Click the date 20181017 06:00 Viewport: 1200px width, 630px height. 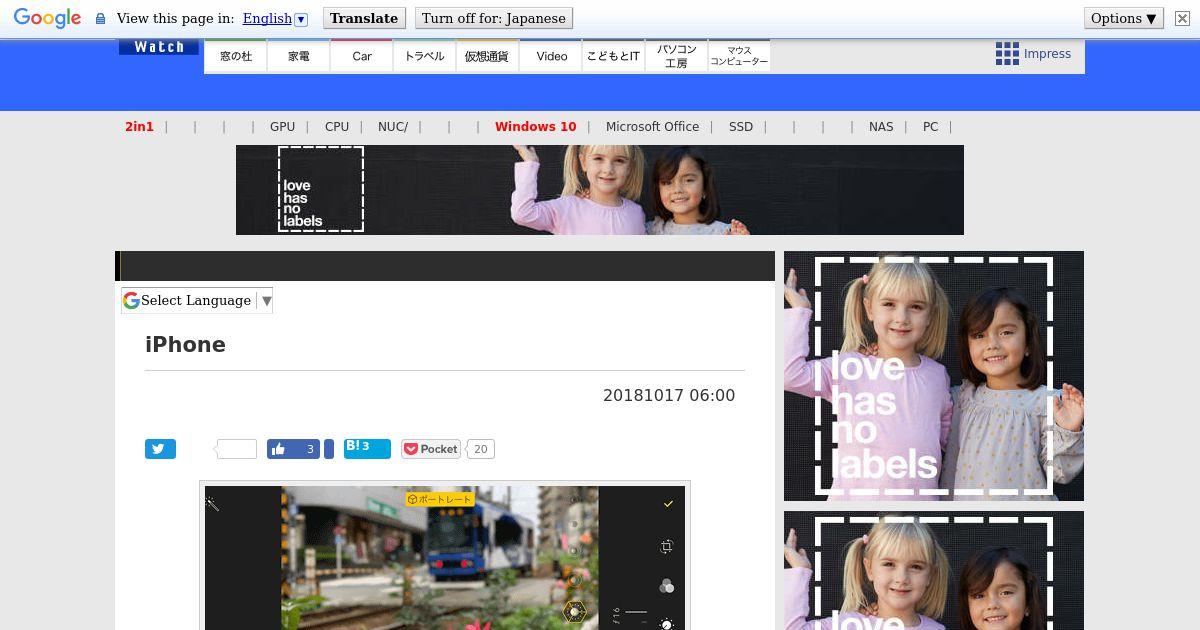[669, 395]
